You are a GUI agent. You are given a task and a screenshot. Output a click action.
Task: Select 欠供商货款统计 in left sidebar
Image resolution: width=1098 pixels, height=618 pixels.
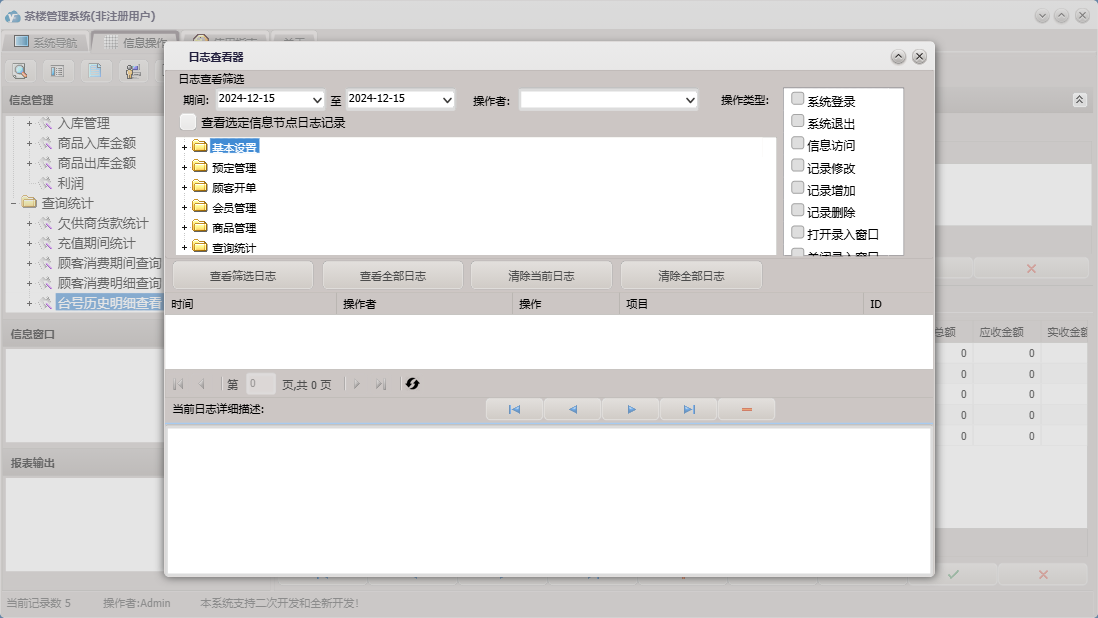(x=103, y=223)
